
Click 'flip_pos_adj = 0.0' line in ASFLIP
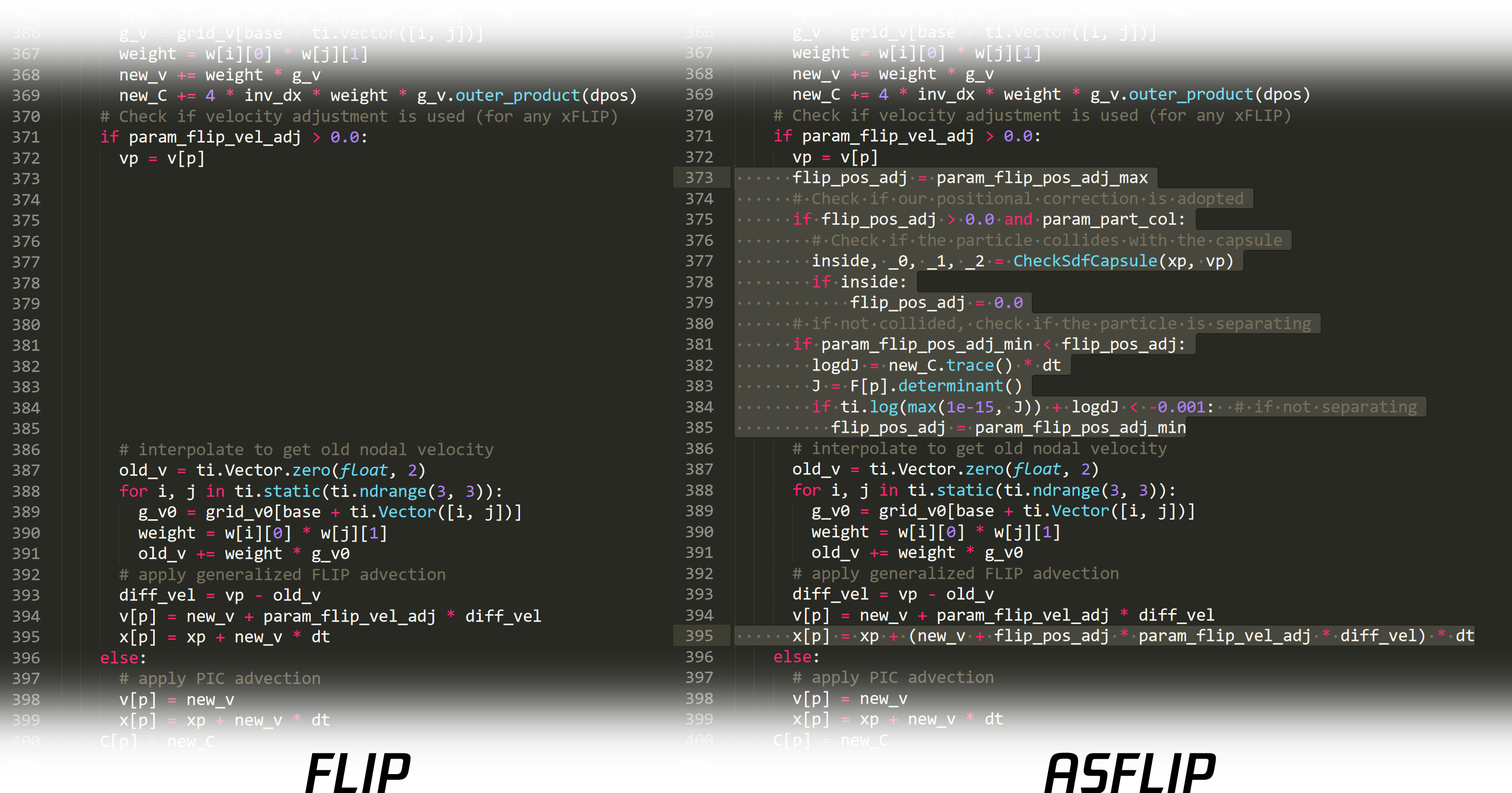pos(936,303)
